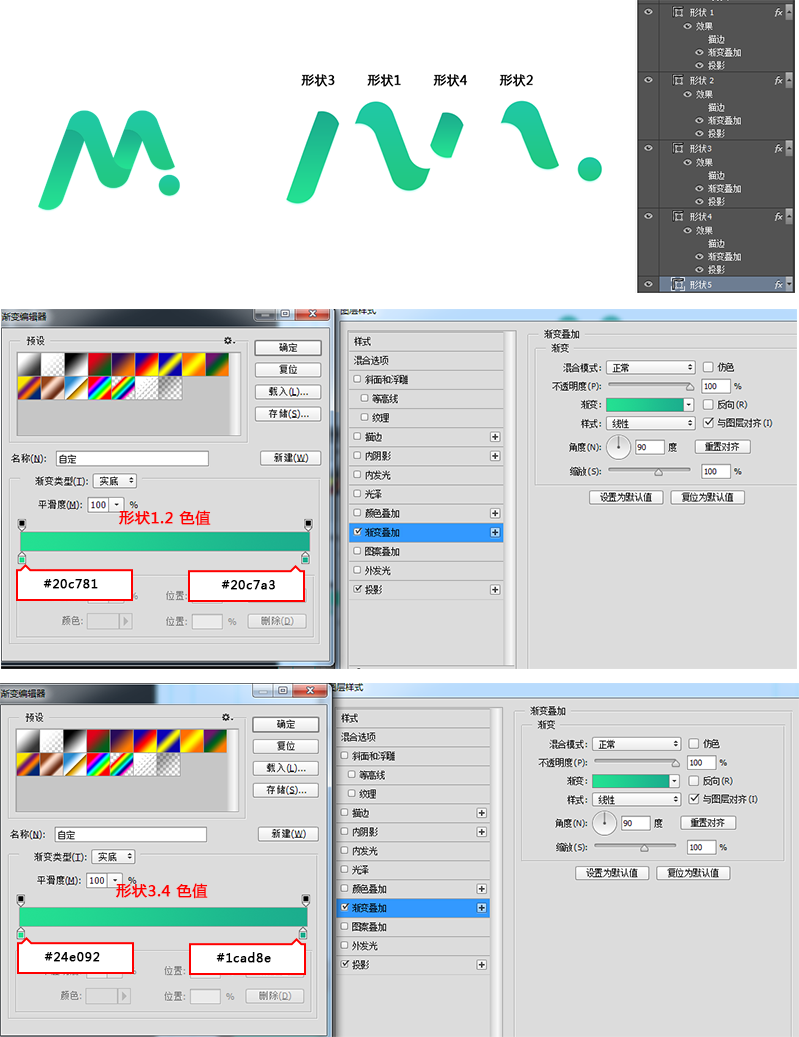799x1037 pixels.
Task: Select left opacity stop in 形状1.2 gradient editor
Action: pyautogui.click(x=22, y=525)
